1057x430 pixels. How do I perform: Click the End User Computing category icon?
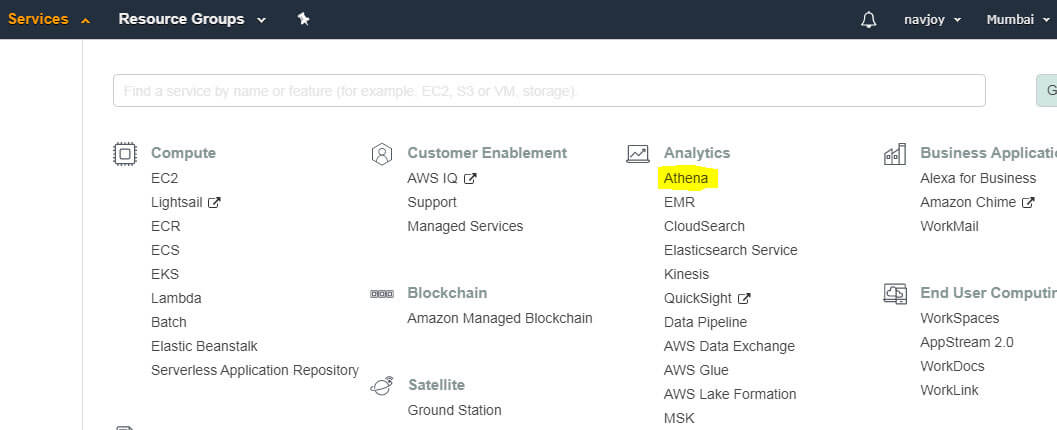click(894, 293)
